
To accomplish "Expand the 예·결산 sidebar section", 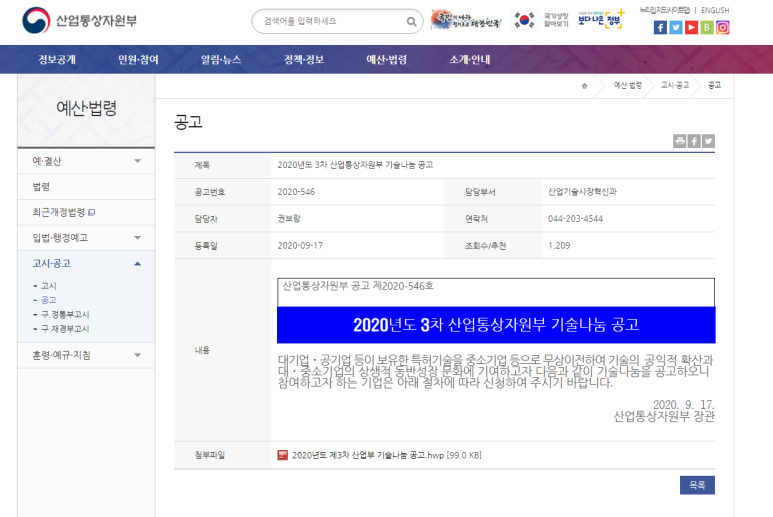I will pos(86,161).
